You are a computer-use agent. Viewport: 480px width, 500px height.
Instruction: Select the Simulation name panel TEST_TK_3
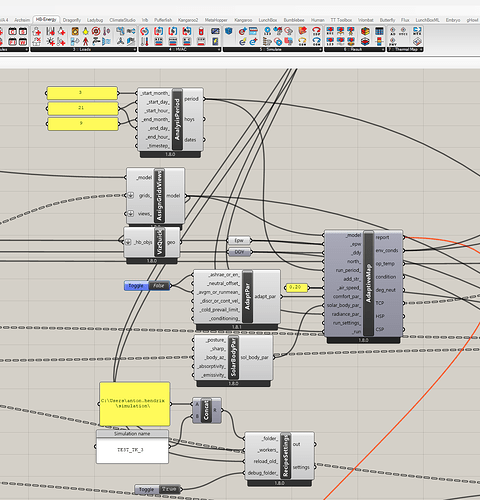[x=132, y=447]
